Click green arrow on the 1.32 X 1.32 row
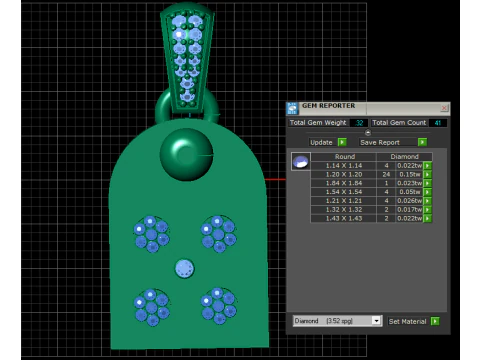The height and width of the screenshot is (360, 480). click(428, 210)
